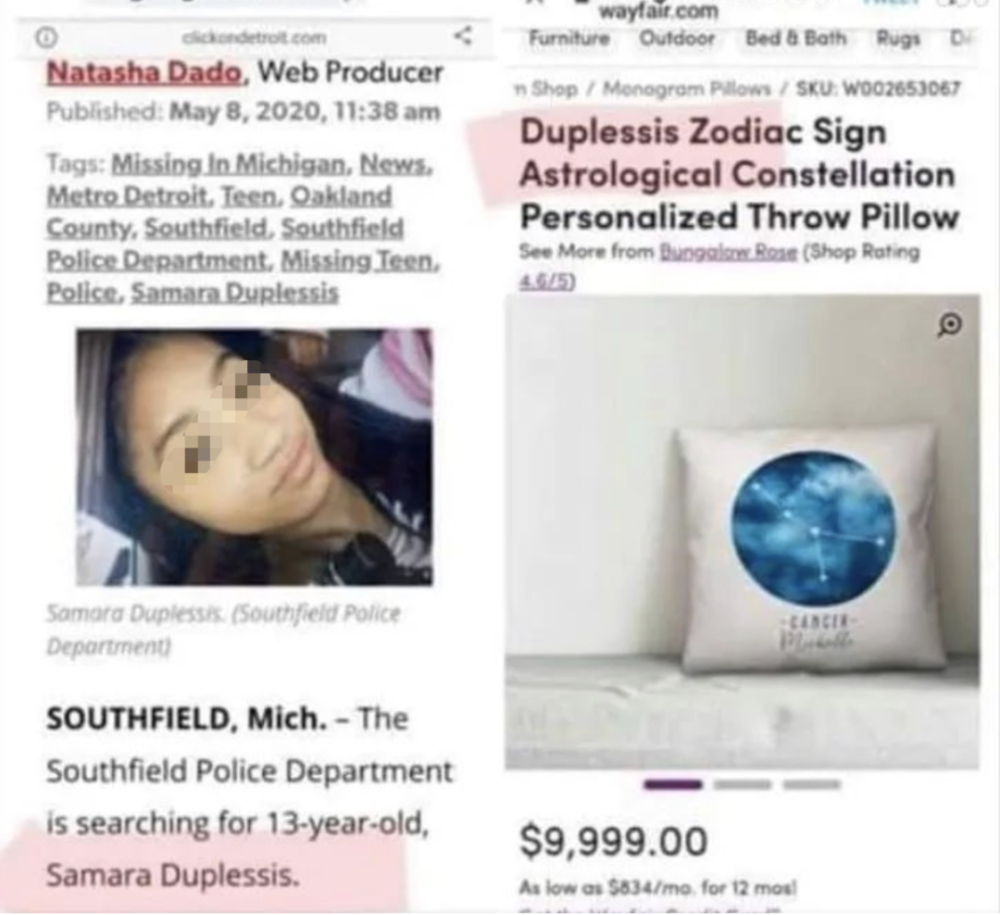Tap the missing teen article photo
This screenshot has width=1000, height=915.
pos(254,457)
